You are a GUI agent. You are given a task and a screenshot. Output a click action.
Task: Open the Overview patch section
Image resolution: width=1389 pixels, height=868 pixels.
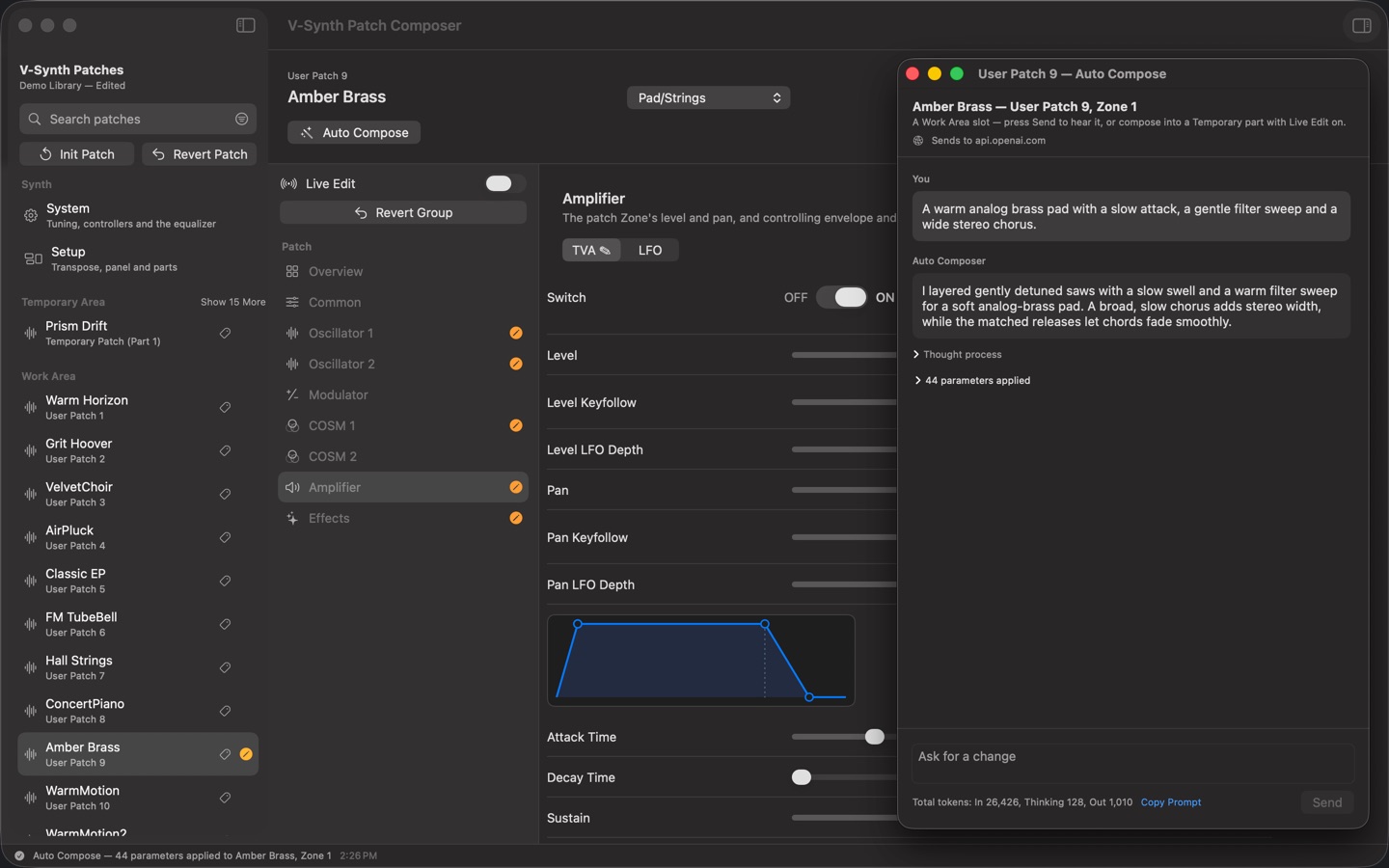[402, 272]
